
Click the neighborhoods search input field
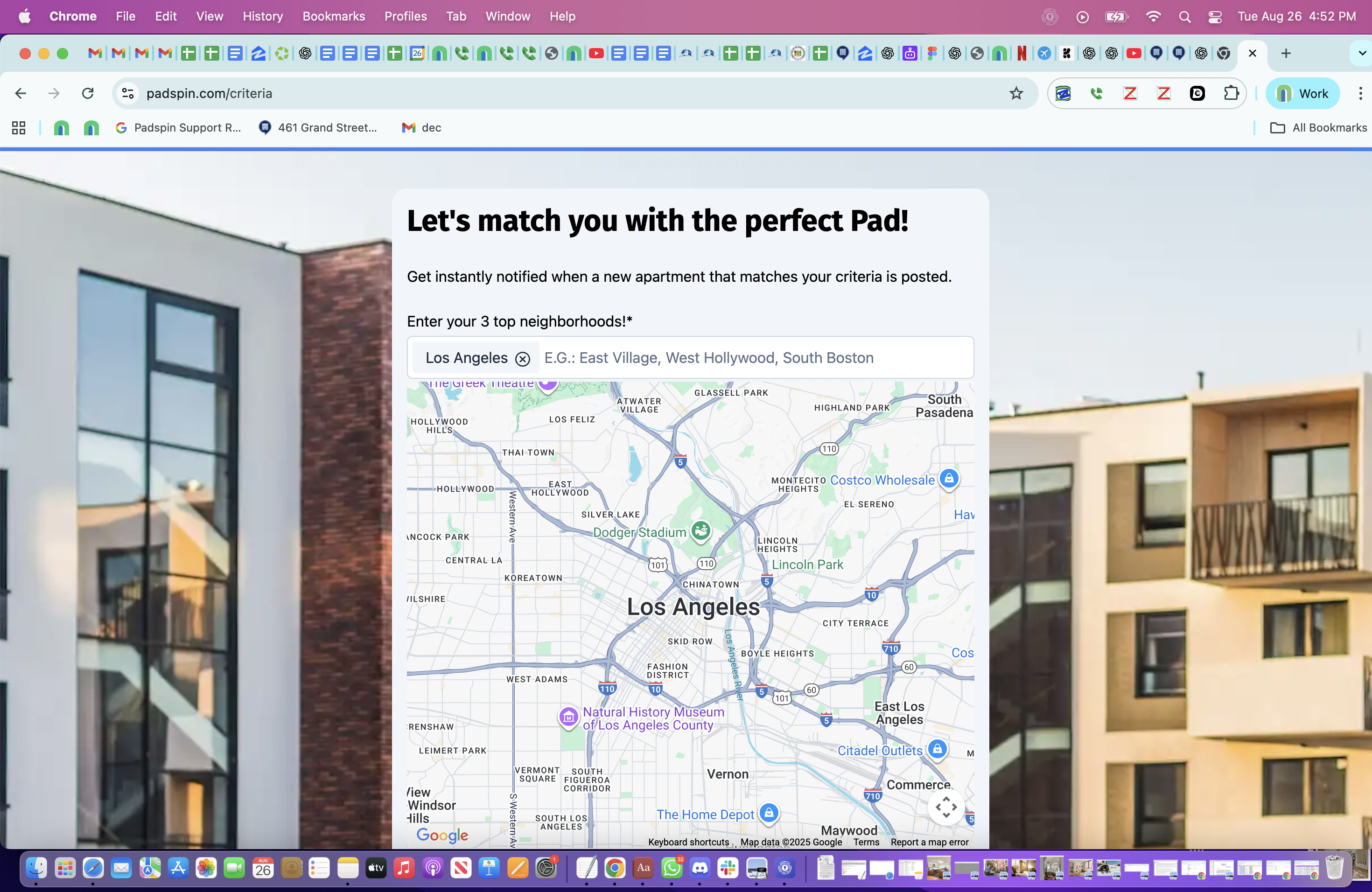pyautogui.click(x=749, y=358)
